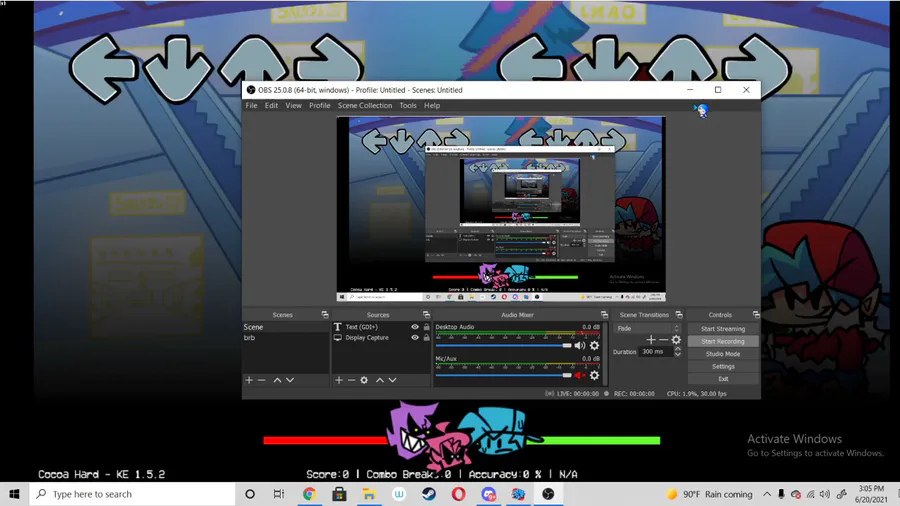Click Start Recording button
Screen dimensions: 900x506
[x=723, y=341]
